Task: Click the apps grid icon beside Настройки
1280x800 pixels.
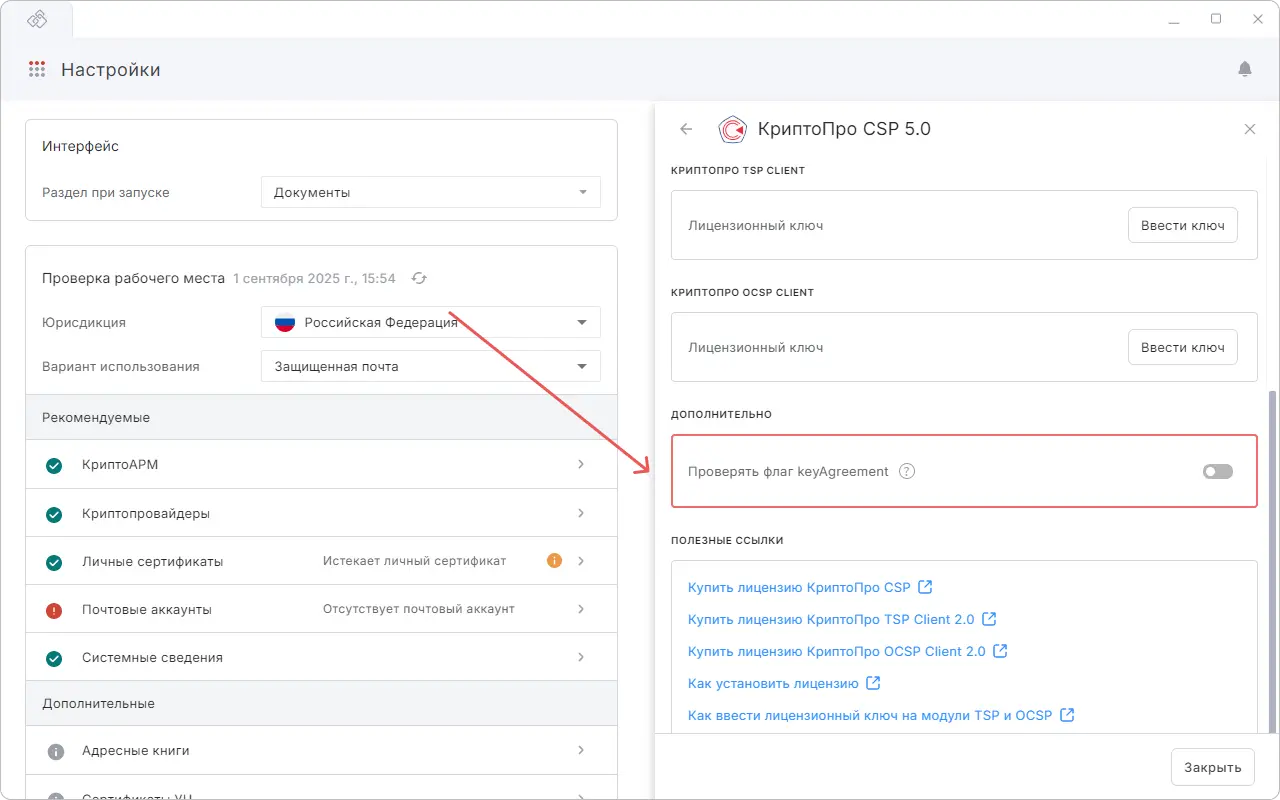Action: [37, 68]
